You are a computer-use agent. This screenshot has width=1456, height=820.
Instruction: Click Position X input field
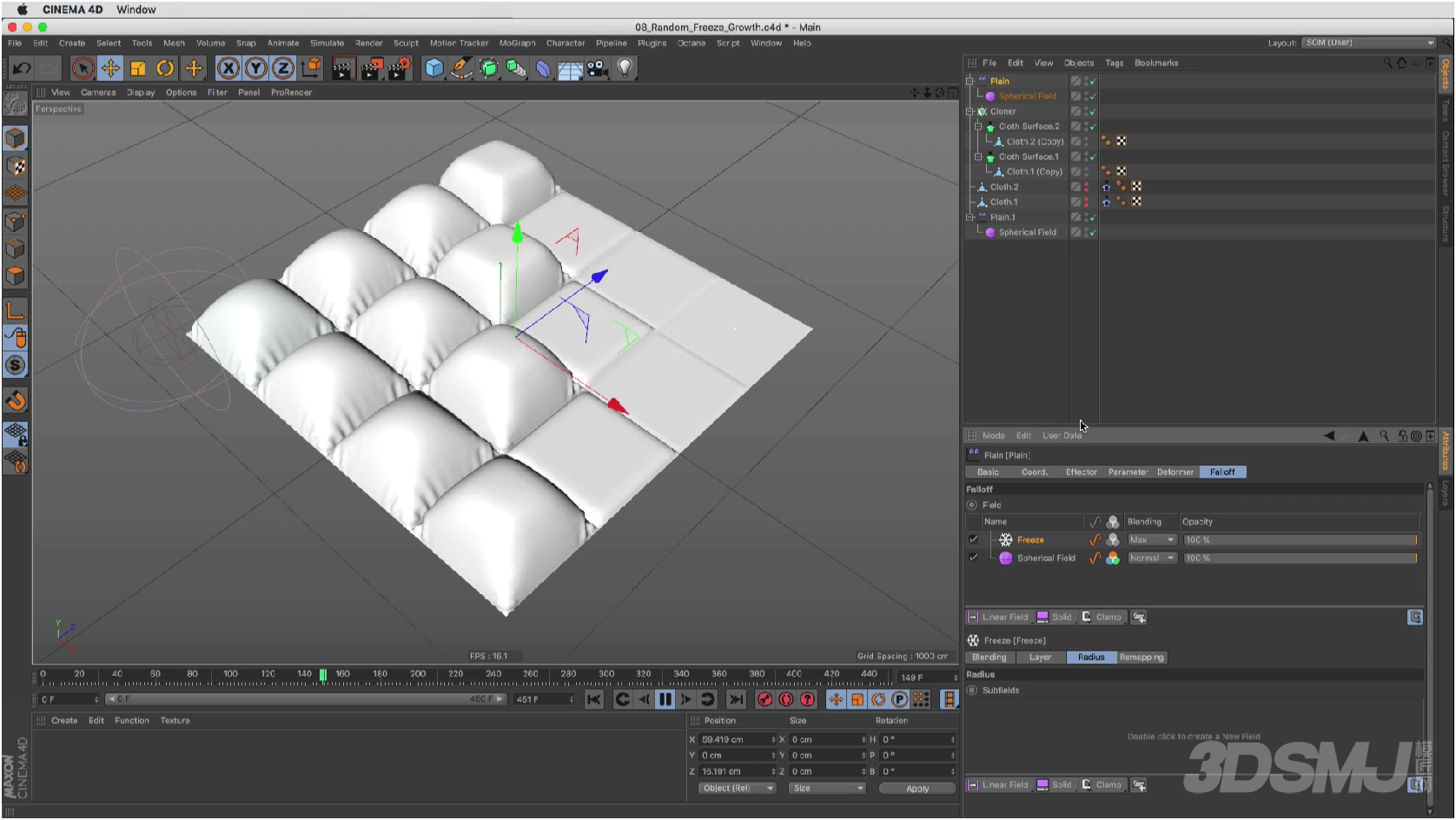point(737,739)
